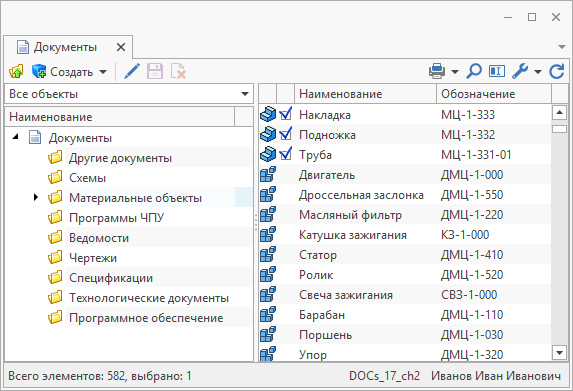Screen dimensions: 573x391
Task: Click the printer icon in the toolbar
Action: pyautogui.click(x=437, y=71)
